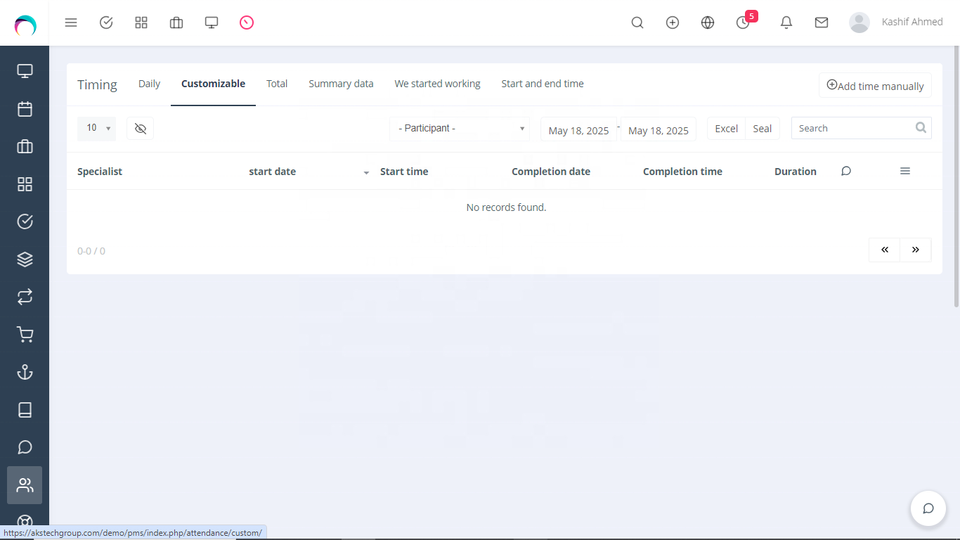Click inside the Search input field
This screenshot has height=540, width=960.
click(853, 129)
